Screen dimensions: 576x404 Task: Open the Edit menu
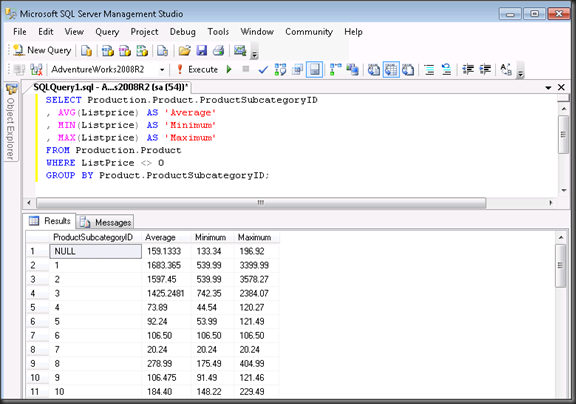(x=46, y=32)
